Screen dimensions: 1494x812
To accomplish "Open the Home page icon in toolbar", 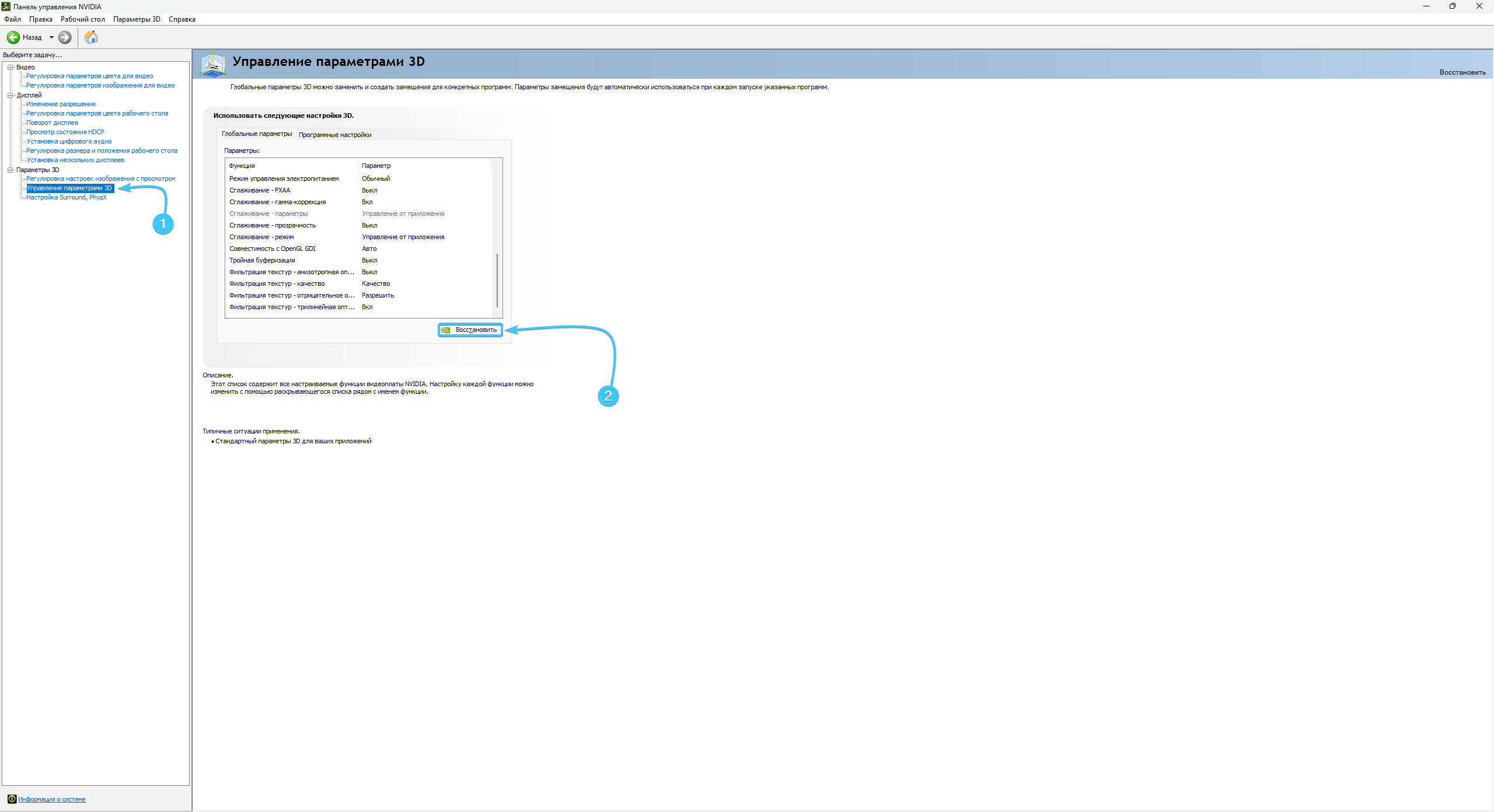I will click(91, 37).
